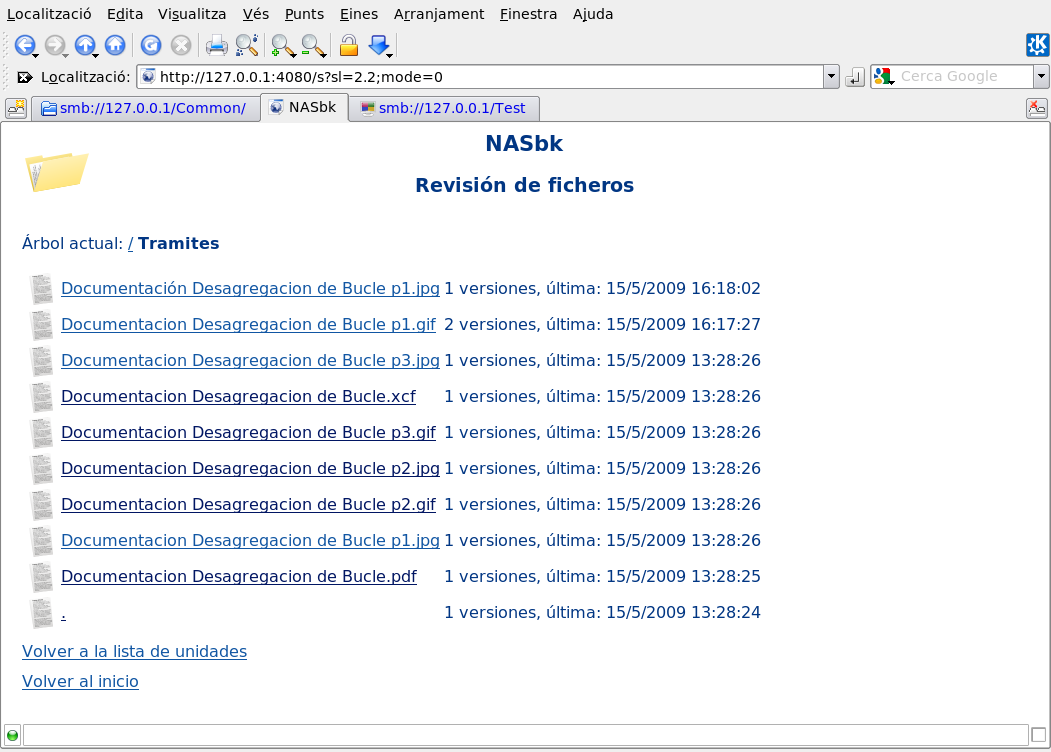The width and height of the screenshot is (1051, 752).
Task: Open the Eines menu
Action: 359,14
